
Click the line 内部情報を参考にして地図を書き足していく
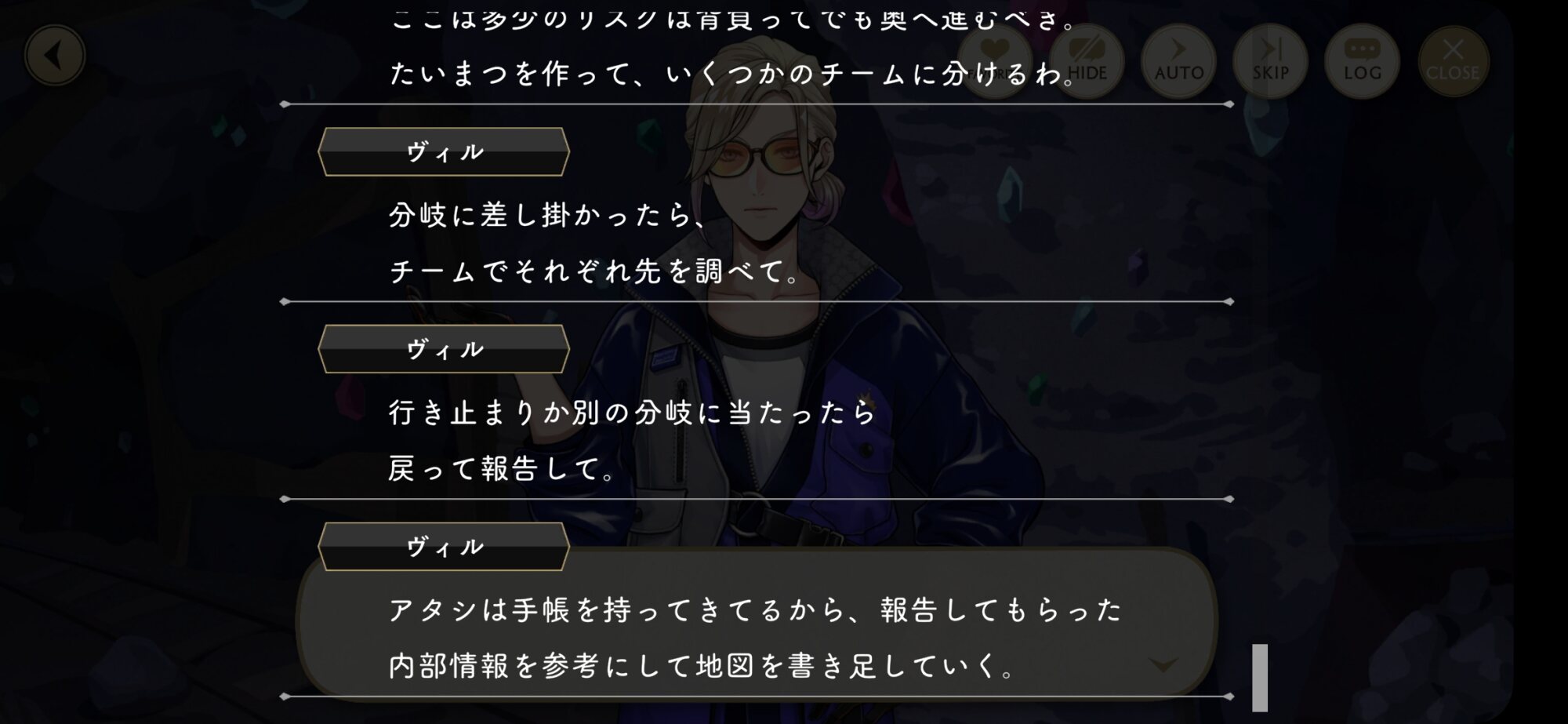click(x=702, y=667)
